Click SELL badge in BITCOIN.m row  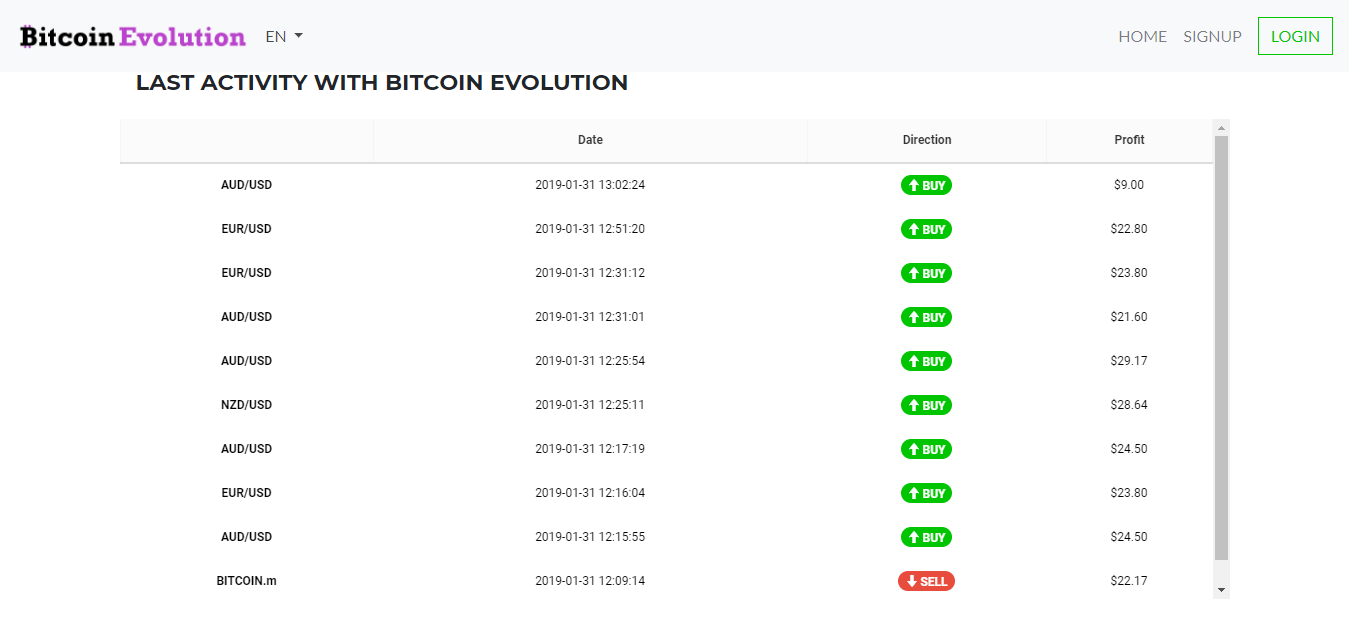(926, 581)
